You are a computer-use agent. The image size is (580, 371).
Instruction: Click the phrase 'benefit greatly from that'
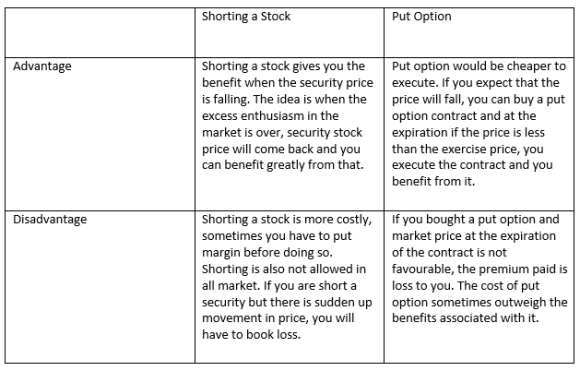(x=293, y=165)
